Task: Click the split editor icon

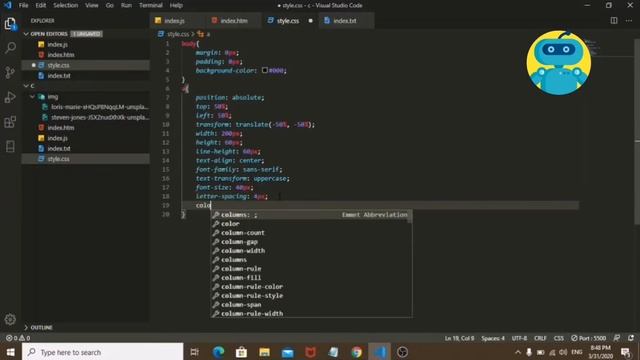Action: coord(614,20)
